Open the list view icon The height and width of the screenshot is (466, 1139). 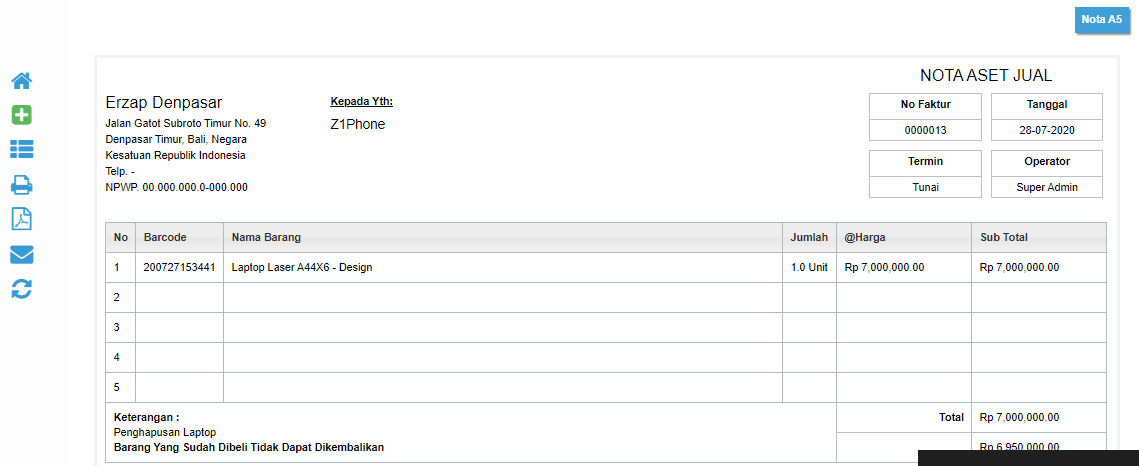(x=22, y=150)
